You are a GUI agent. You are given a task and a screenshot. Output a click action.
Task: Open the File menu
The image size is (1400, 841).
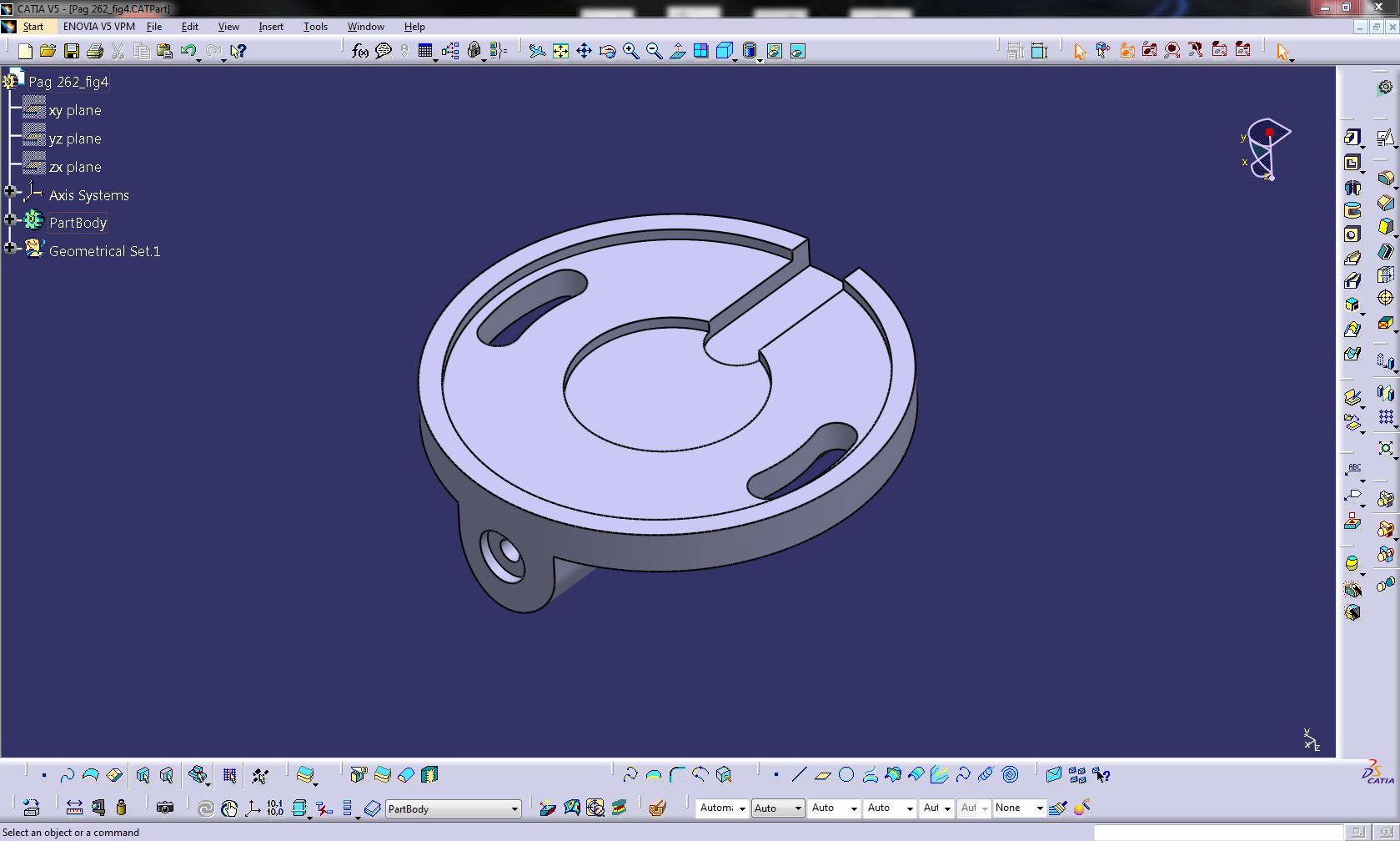[154, 27]
